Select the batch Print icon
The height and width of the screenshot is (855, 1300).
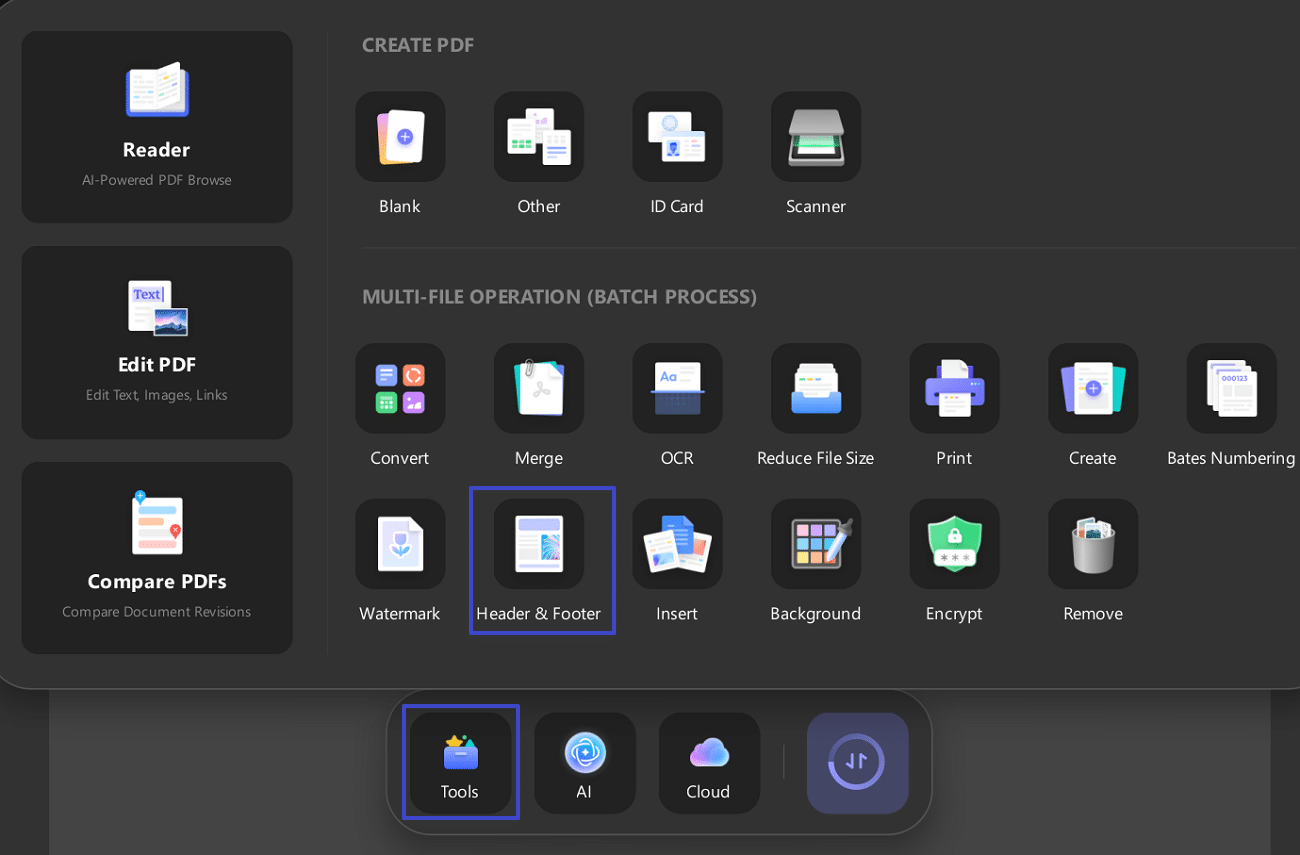click(x=954, y=389)
